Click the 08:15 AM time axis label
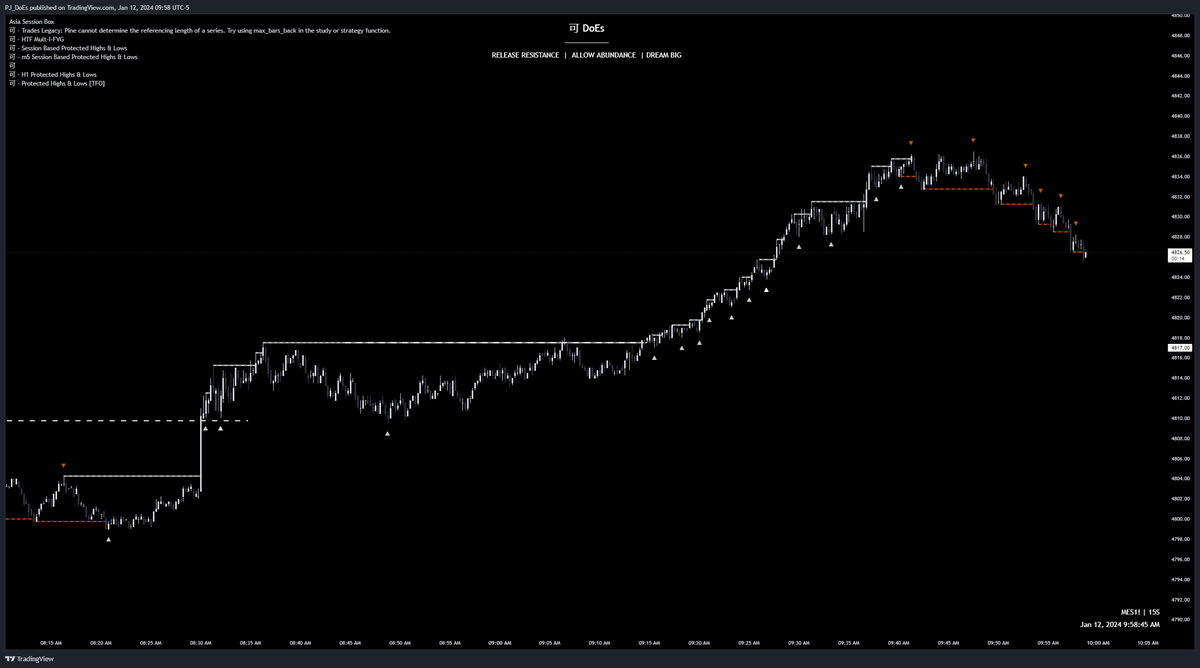 pyautogui.click(x=51, y=644)
